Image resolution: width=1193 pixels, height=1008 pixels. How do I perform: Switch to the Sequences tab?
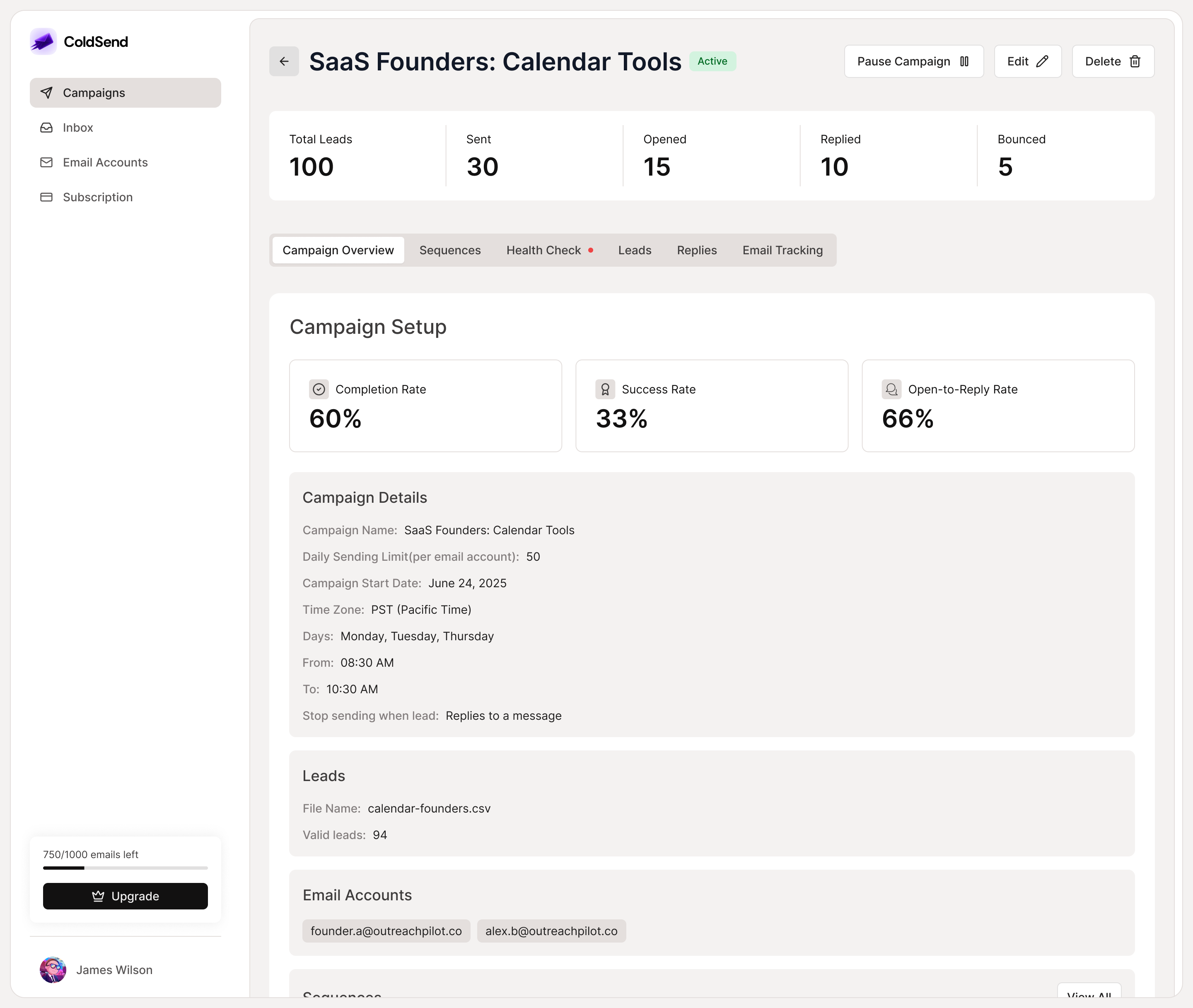point(450,250)
